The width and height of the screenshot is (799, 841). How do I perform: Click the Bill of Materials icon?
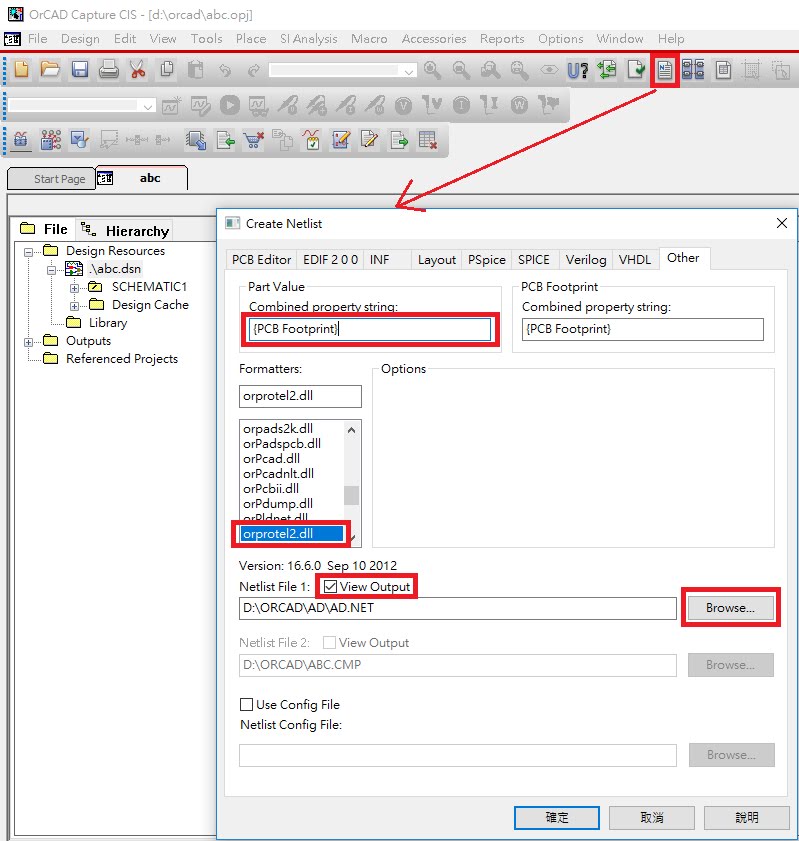click(x=723, y=70)
